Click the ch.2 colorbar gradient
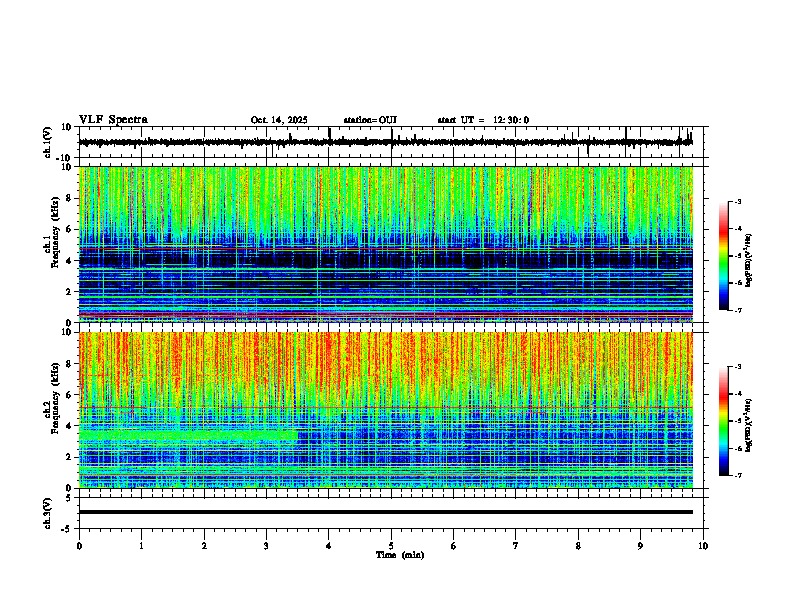 (724, 421)
